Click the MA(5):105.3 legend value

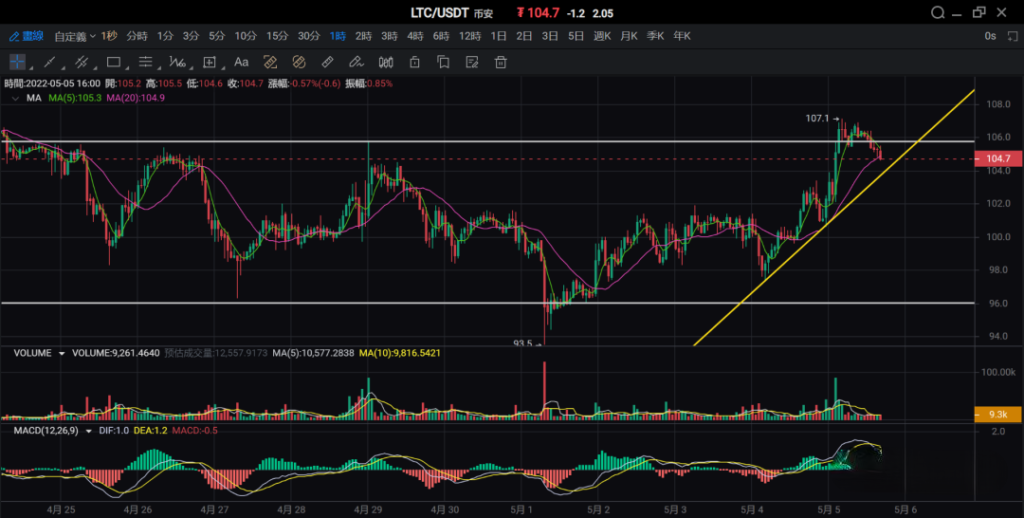pyautogui.click(x=74, y=98)
